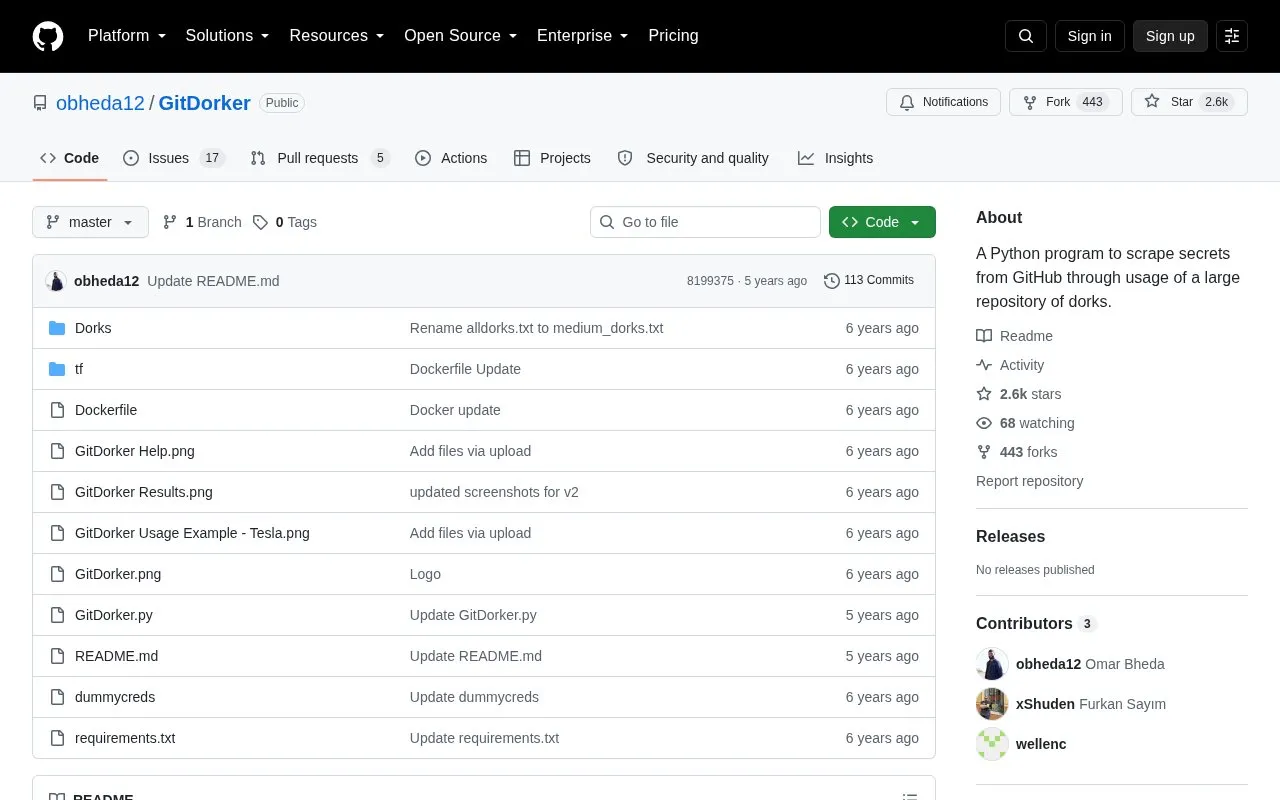Screen dimensions: 1280x800
Task: Open the Security and quality tab
Action: [694, 158]
